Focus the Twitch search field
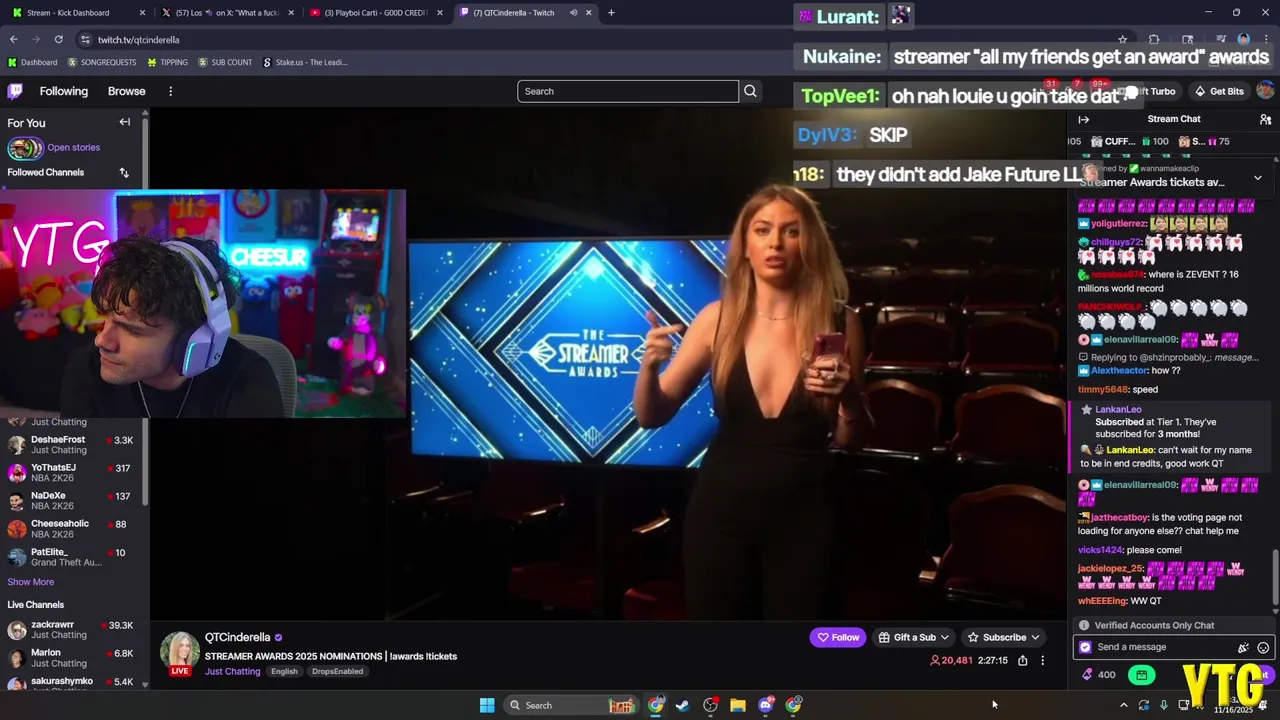This screenshot has width=1280, height=720. (x=628, y=91)
